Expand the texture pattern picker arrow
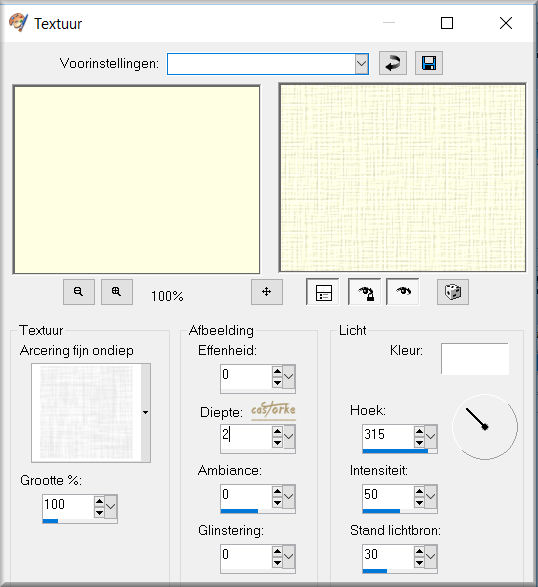538x587 pixels. tap(146, 413)
